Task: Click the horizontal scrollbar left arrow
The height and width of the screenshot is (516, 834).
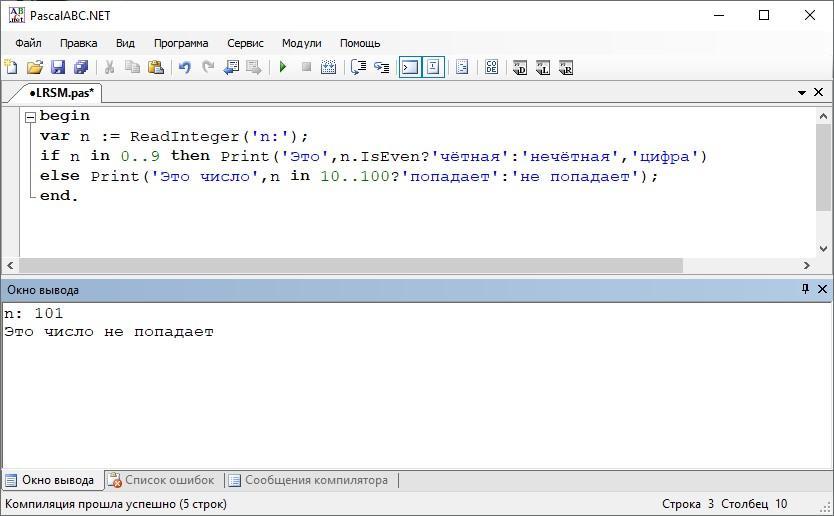Action: (x=10, y=265)
